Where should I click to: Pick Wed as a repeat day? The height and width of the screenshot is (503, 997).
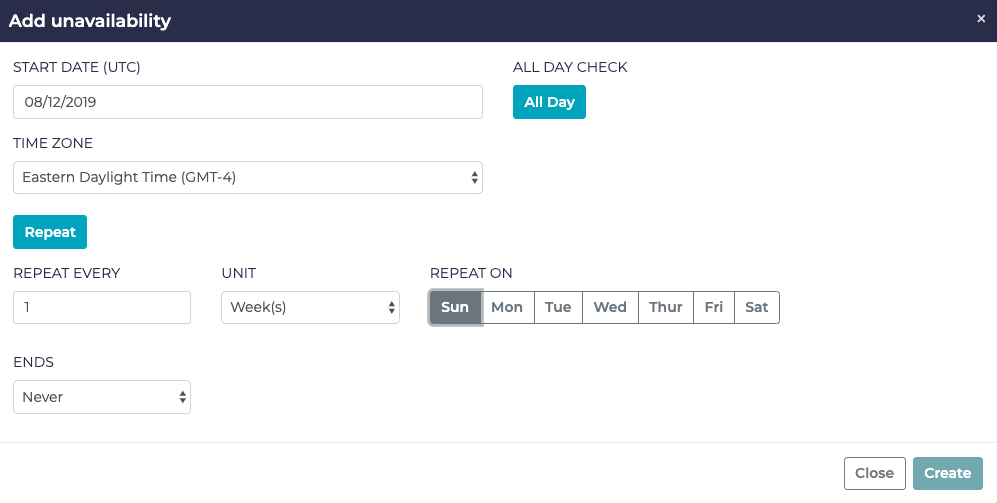point(610,307)
